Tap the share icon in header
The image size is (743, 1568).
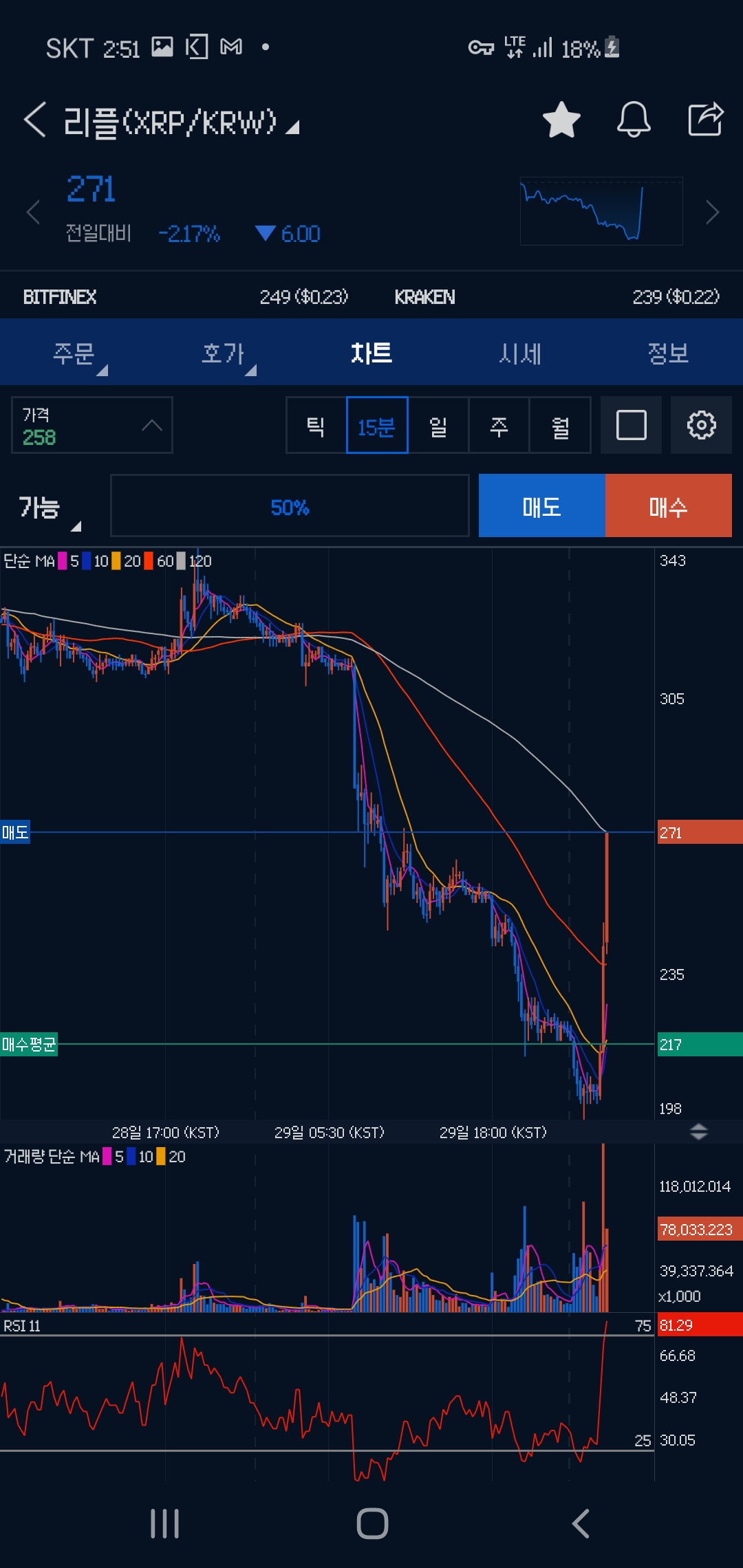click(x=706, y=120)
